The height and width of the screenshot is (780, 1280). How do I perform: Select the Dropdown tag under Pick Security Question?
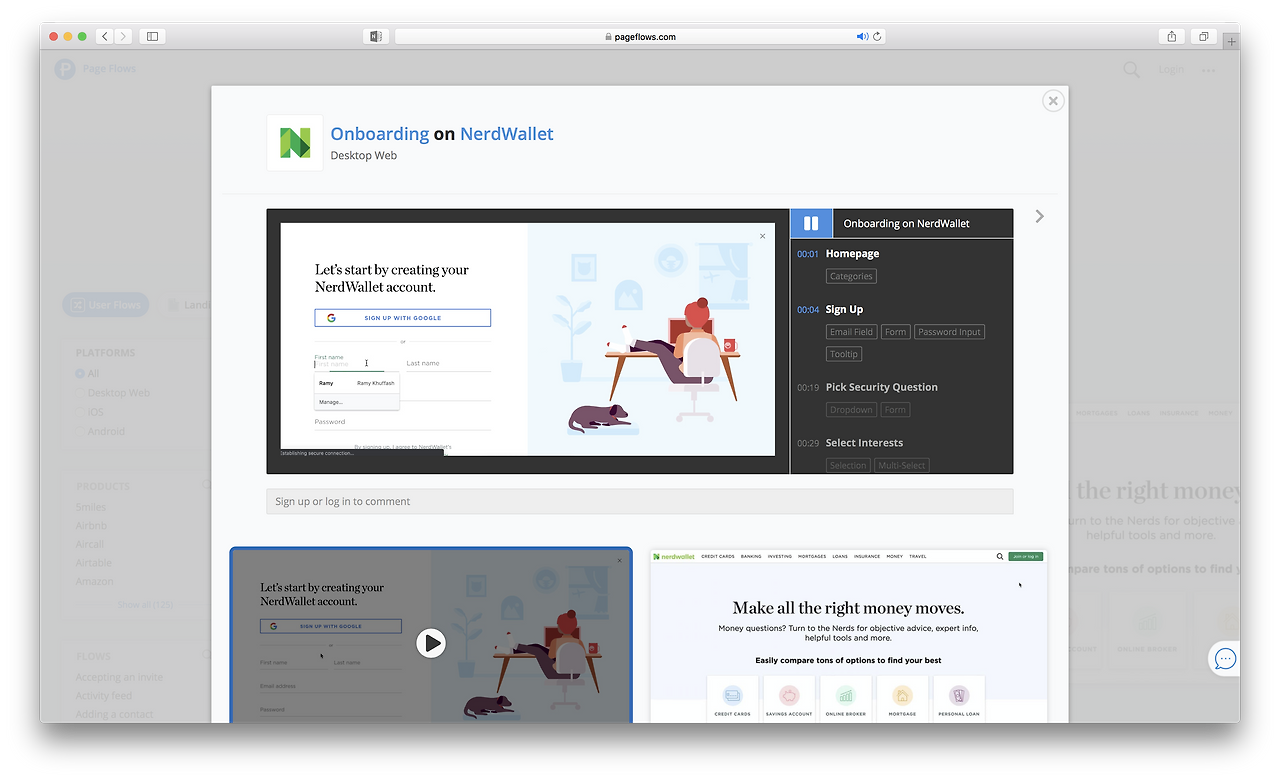[851, 410]
